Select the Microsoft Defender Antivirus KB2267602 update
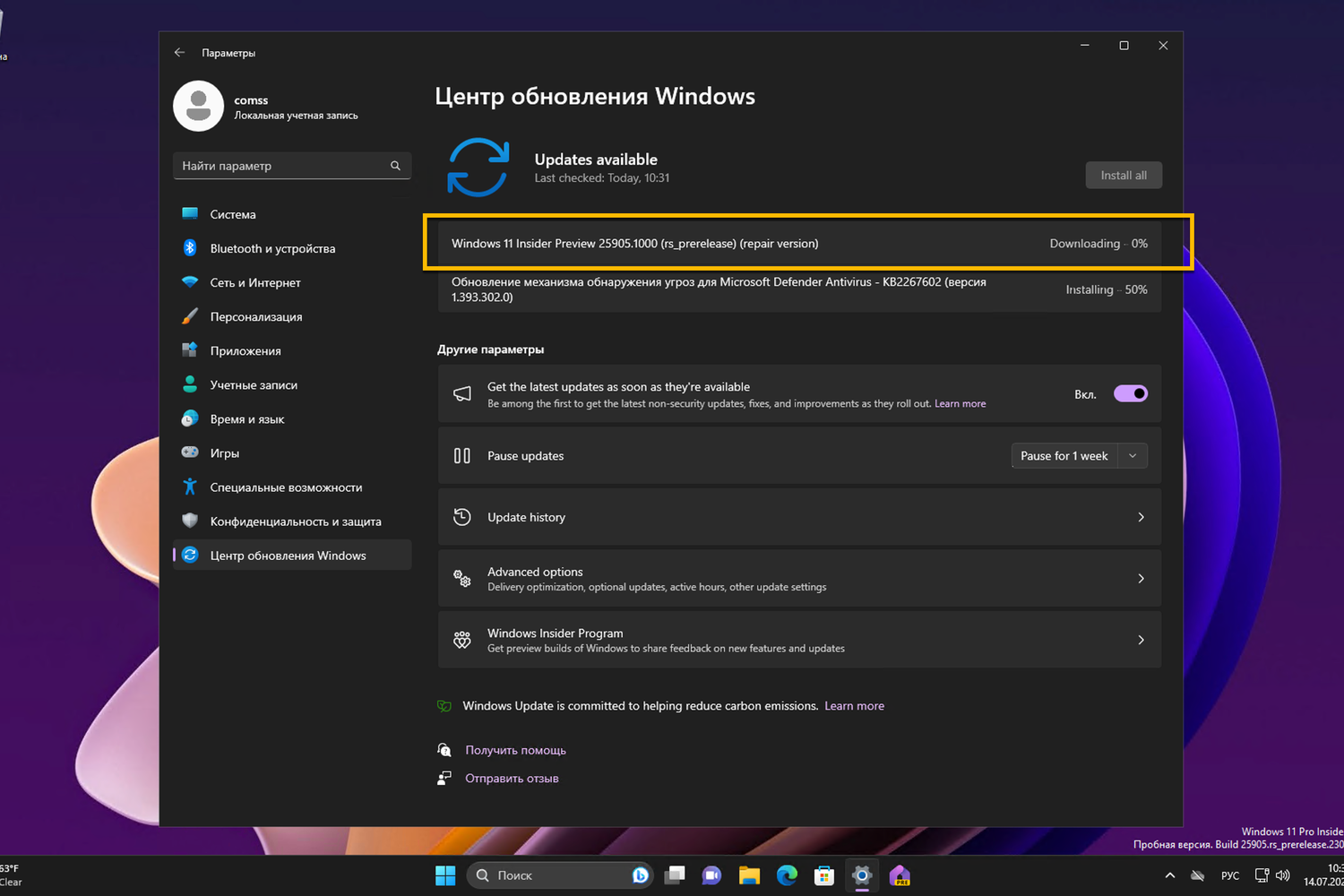 (x=799, y=289)
